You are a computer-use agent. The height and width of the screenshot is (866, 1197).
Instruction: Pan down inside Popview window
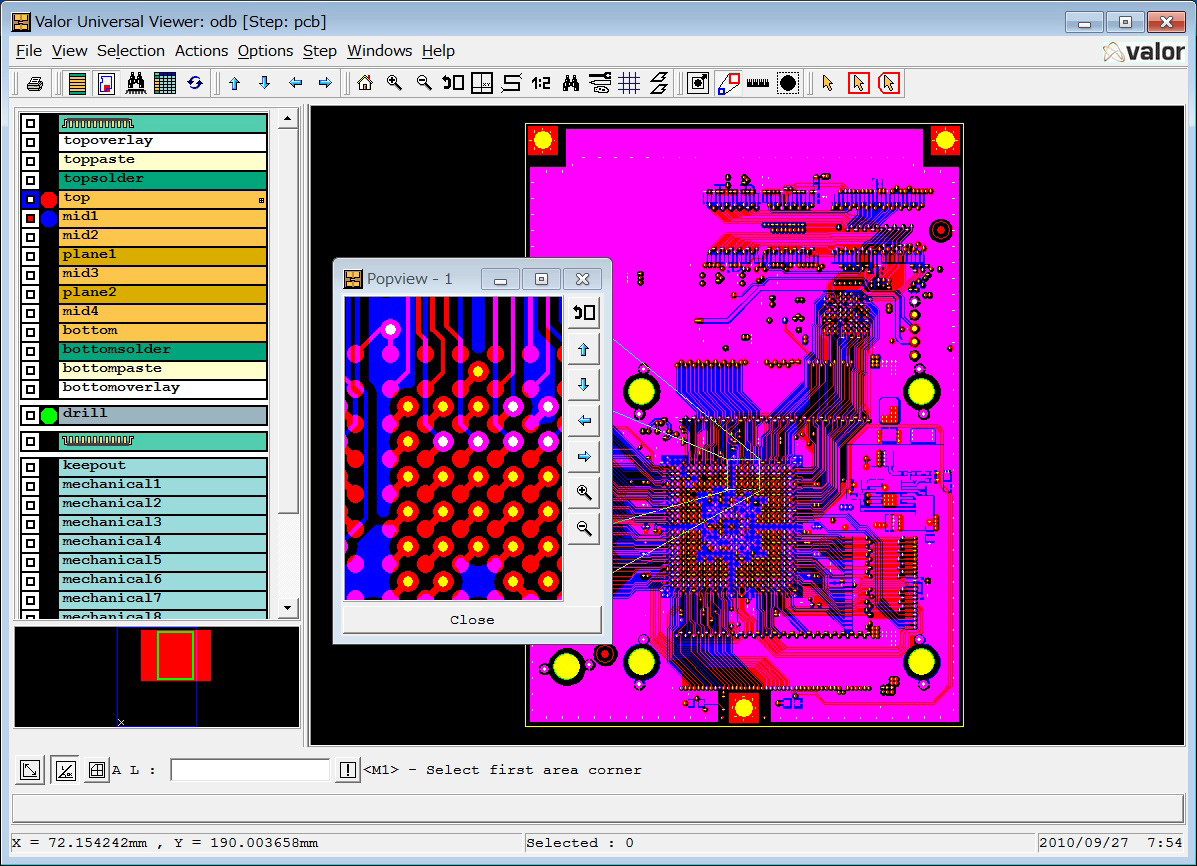584,385
